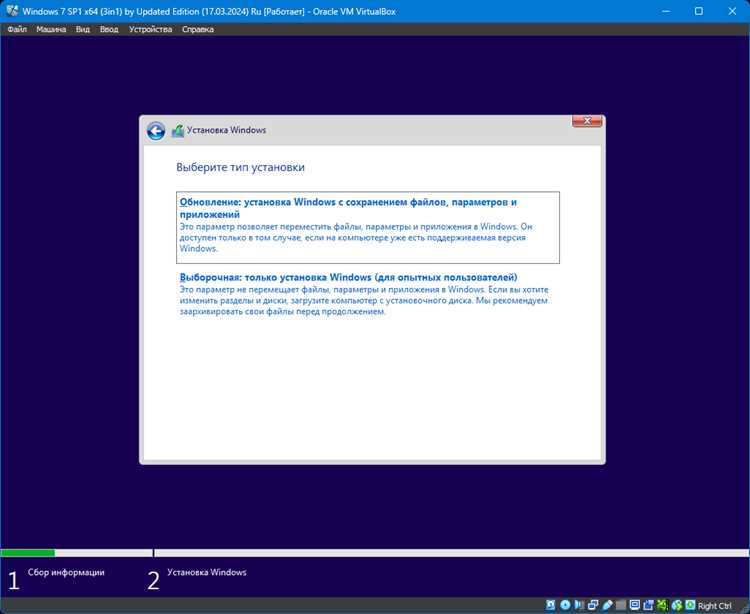Click the Сбор информации step label
The height and width of the screenshot is (614, 750).
[66, 572]
